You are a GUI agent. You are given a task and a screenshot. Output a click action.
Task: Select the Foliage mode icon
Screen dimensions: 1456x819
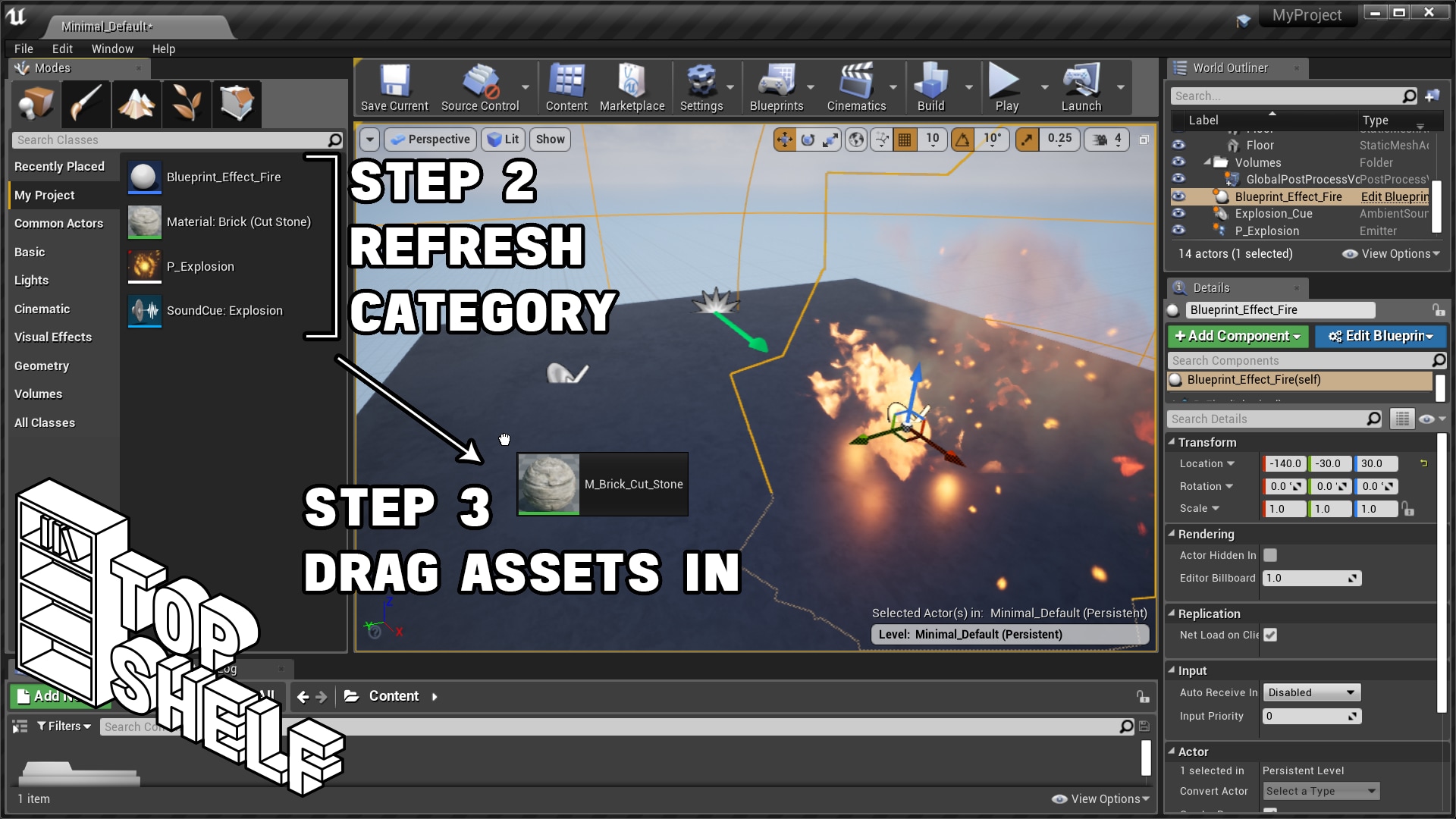point(186,103)
